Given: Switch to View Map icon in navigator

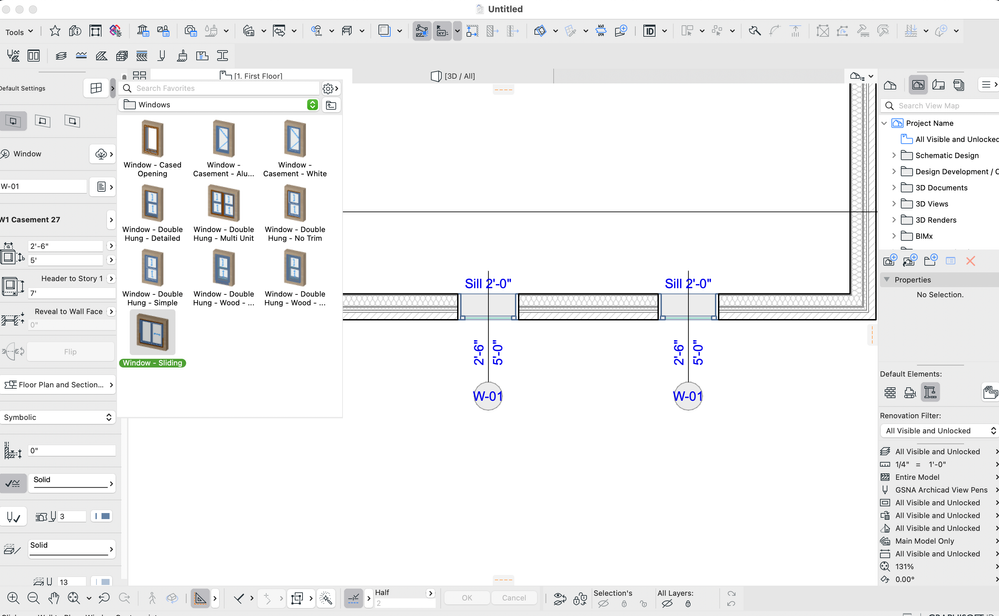Looking at the screenshot, I should [918, 85].
